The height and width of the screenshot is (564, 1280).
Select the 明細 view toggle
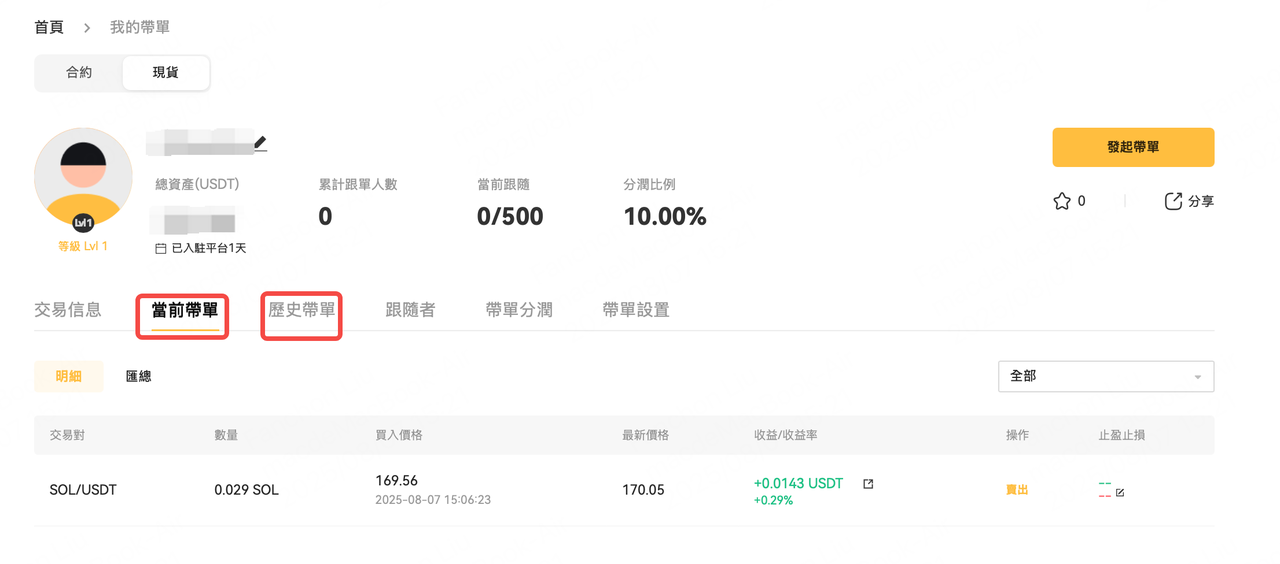pyautogui.click(x=69, y=376)
